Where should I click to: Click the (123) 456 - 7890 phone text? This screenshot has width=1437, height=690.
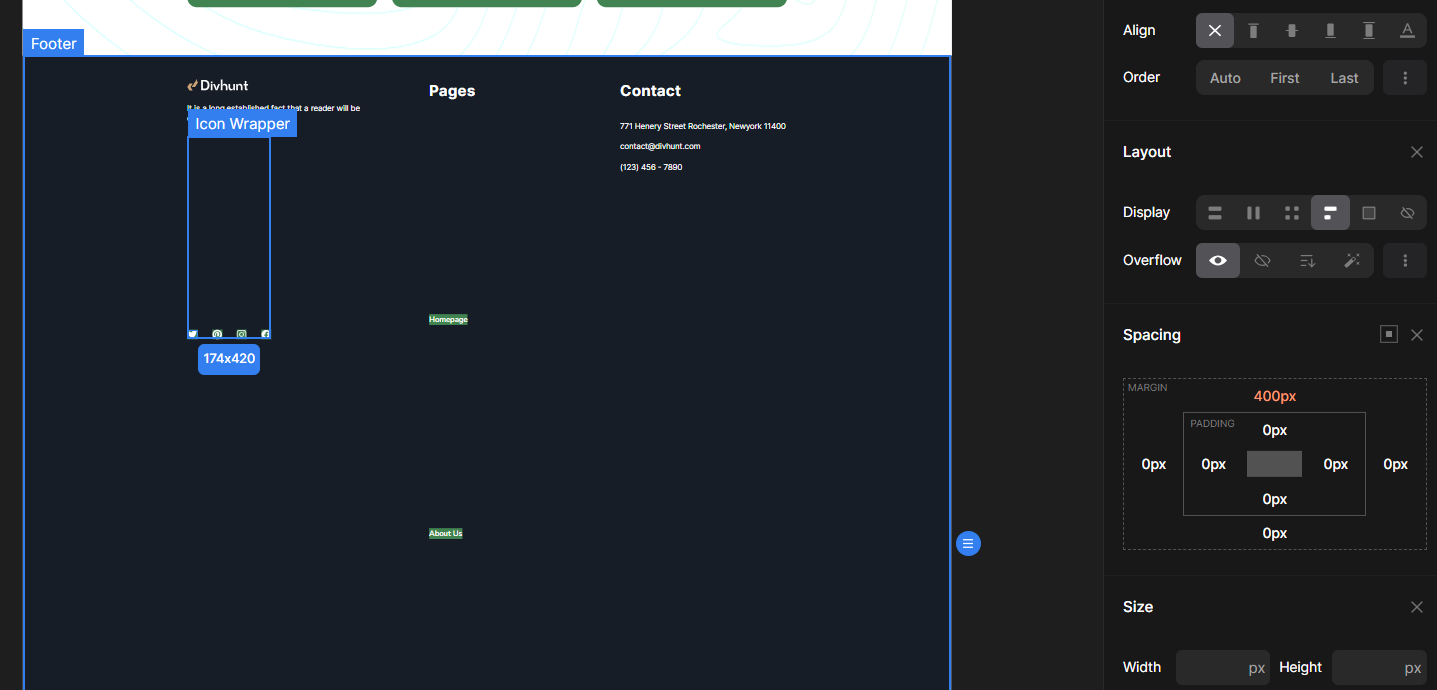(651, 167)
